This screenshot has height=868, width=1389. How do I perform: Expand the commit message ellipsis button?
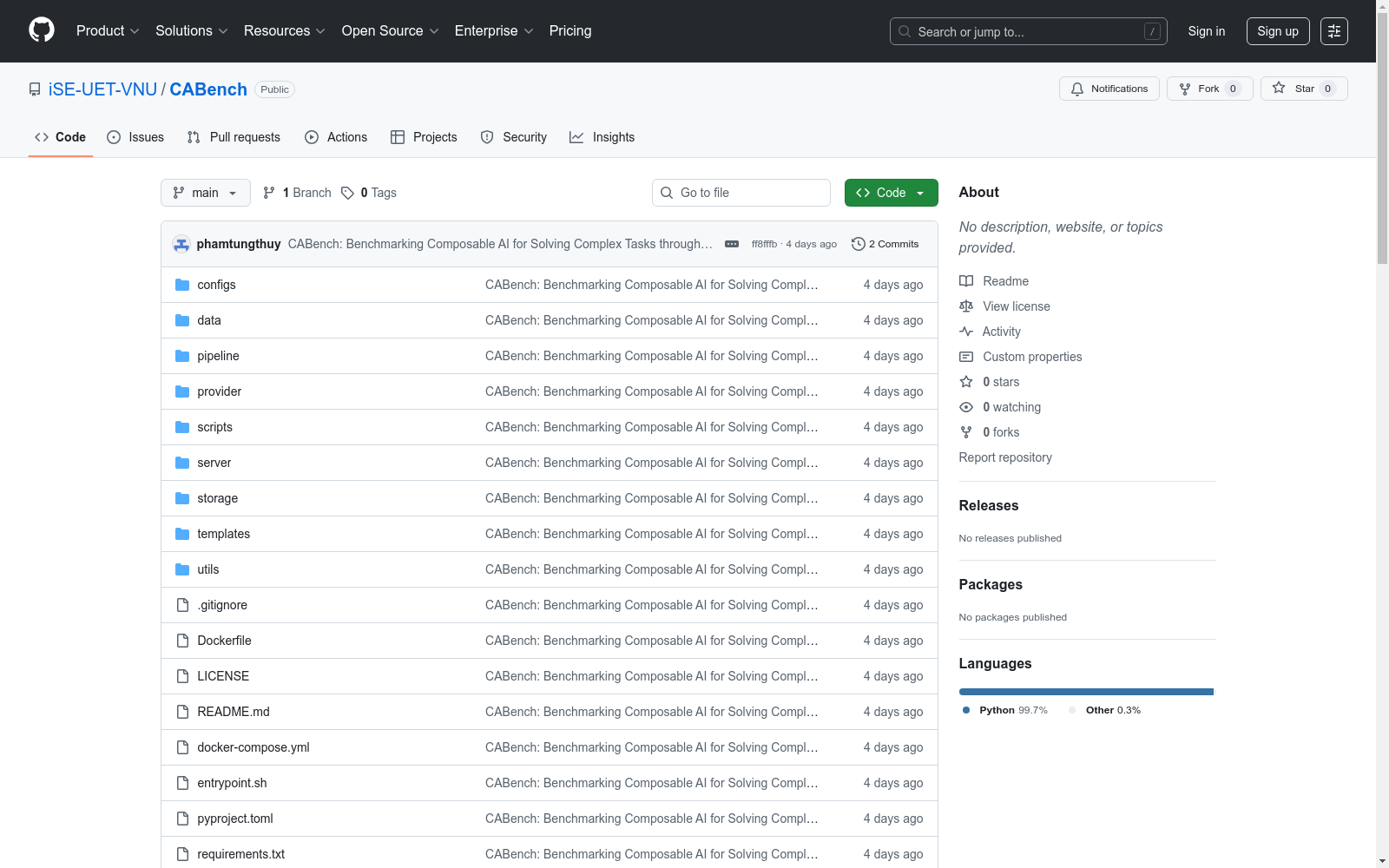point(732,244)
